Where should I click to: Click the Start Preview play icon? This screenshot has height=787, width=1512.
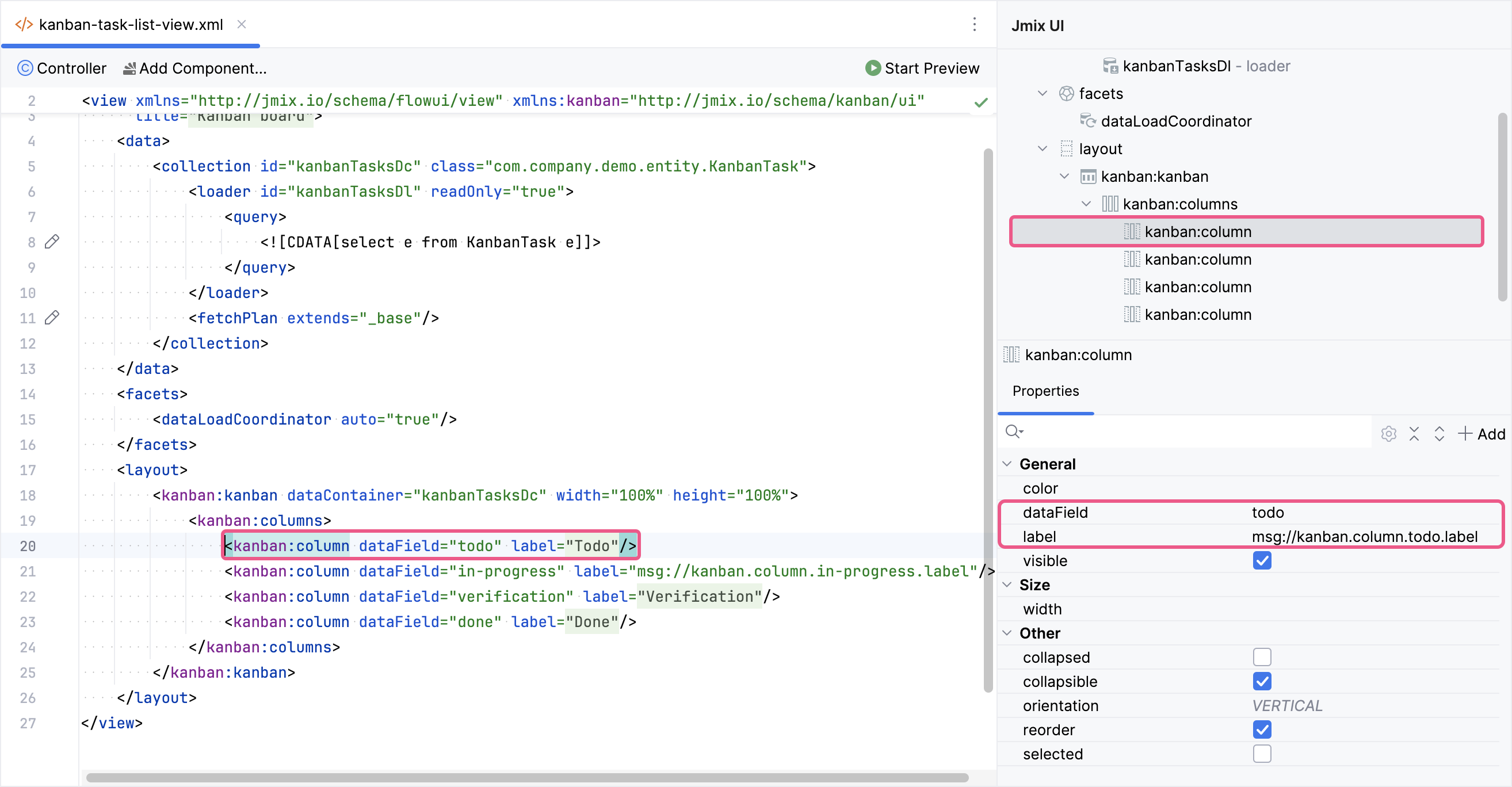[873, 68]
